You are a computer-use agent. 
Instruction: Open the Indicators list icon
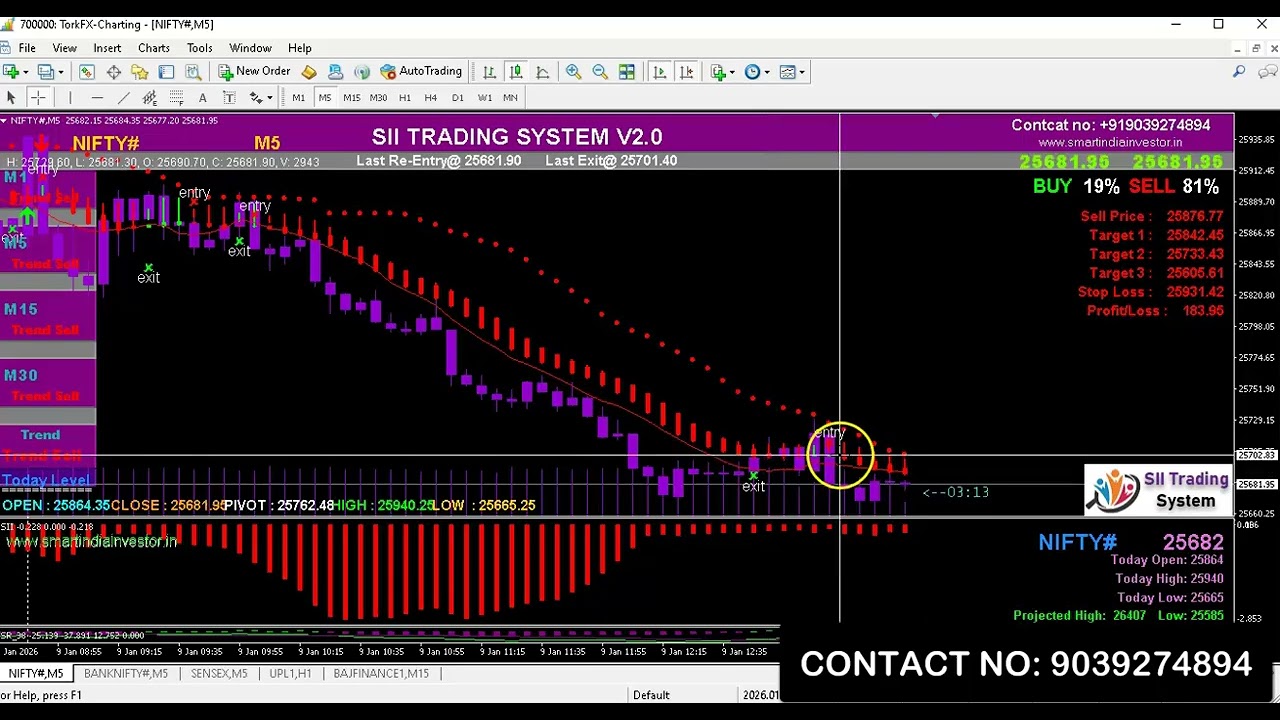tap(718, 72)
